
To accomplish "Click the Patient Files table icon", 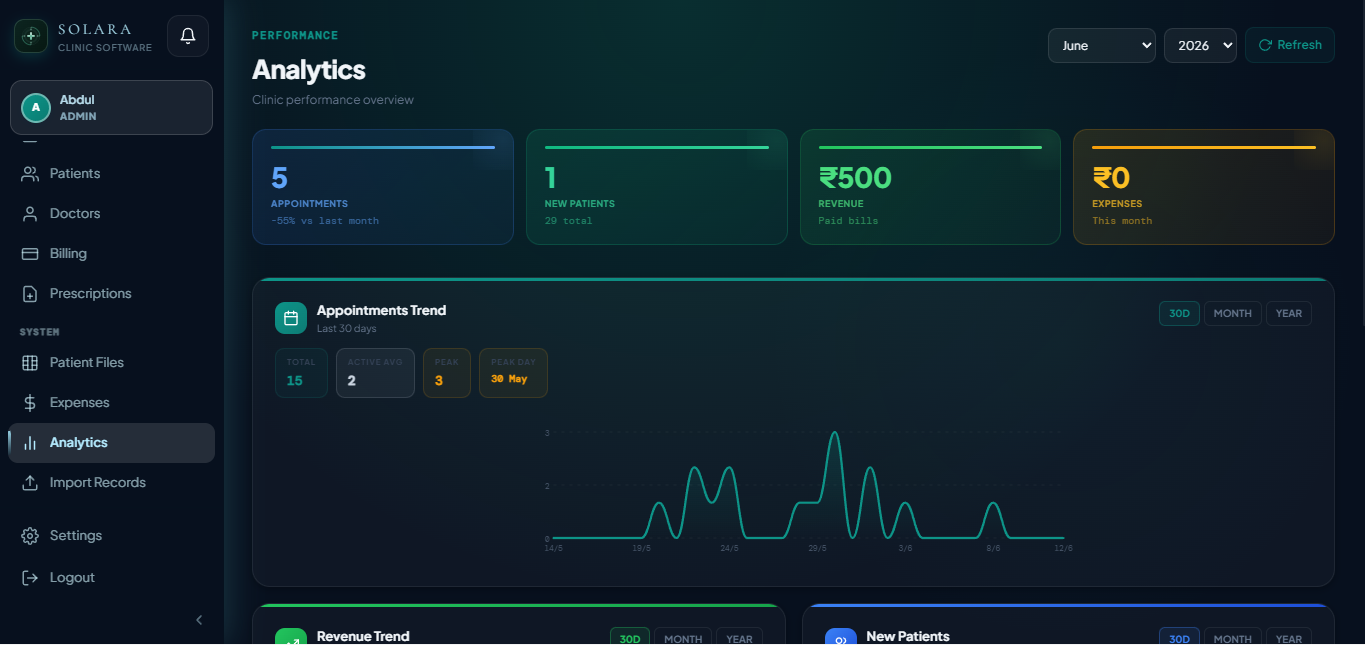I will pos(30,362).
